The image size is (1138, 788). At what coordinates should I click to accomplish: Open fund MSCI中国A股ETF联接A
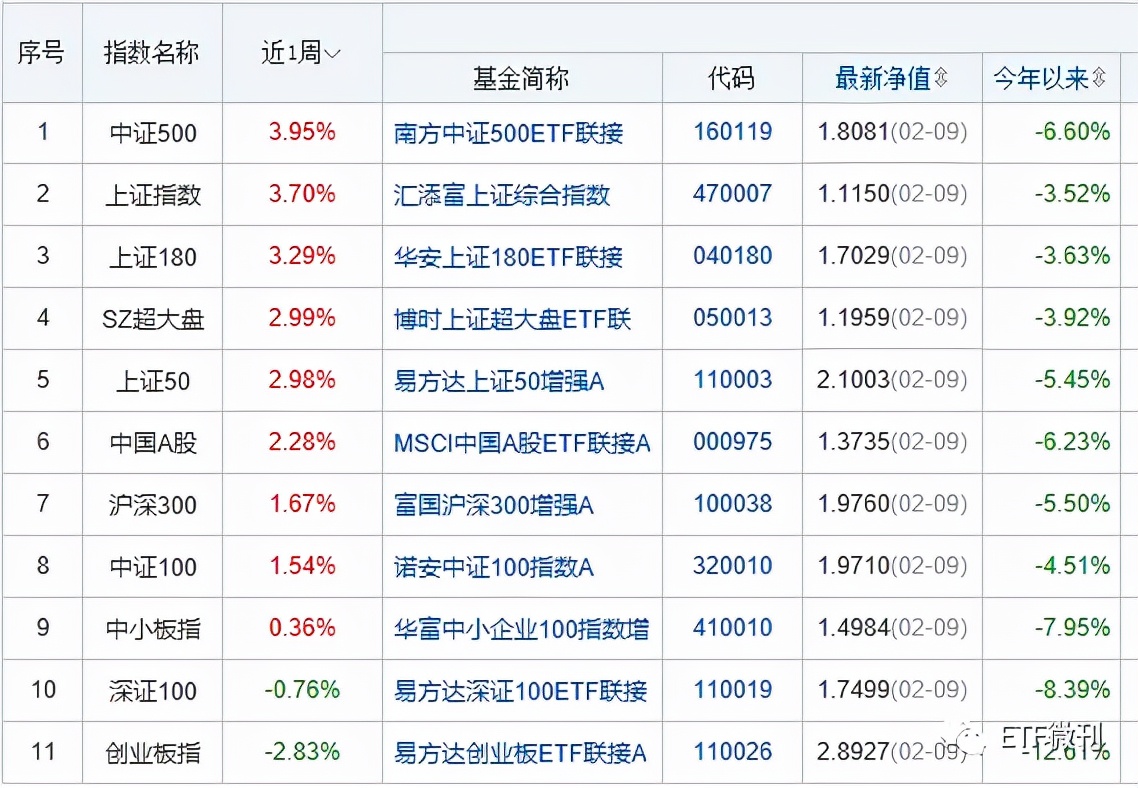[522, 443]
